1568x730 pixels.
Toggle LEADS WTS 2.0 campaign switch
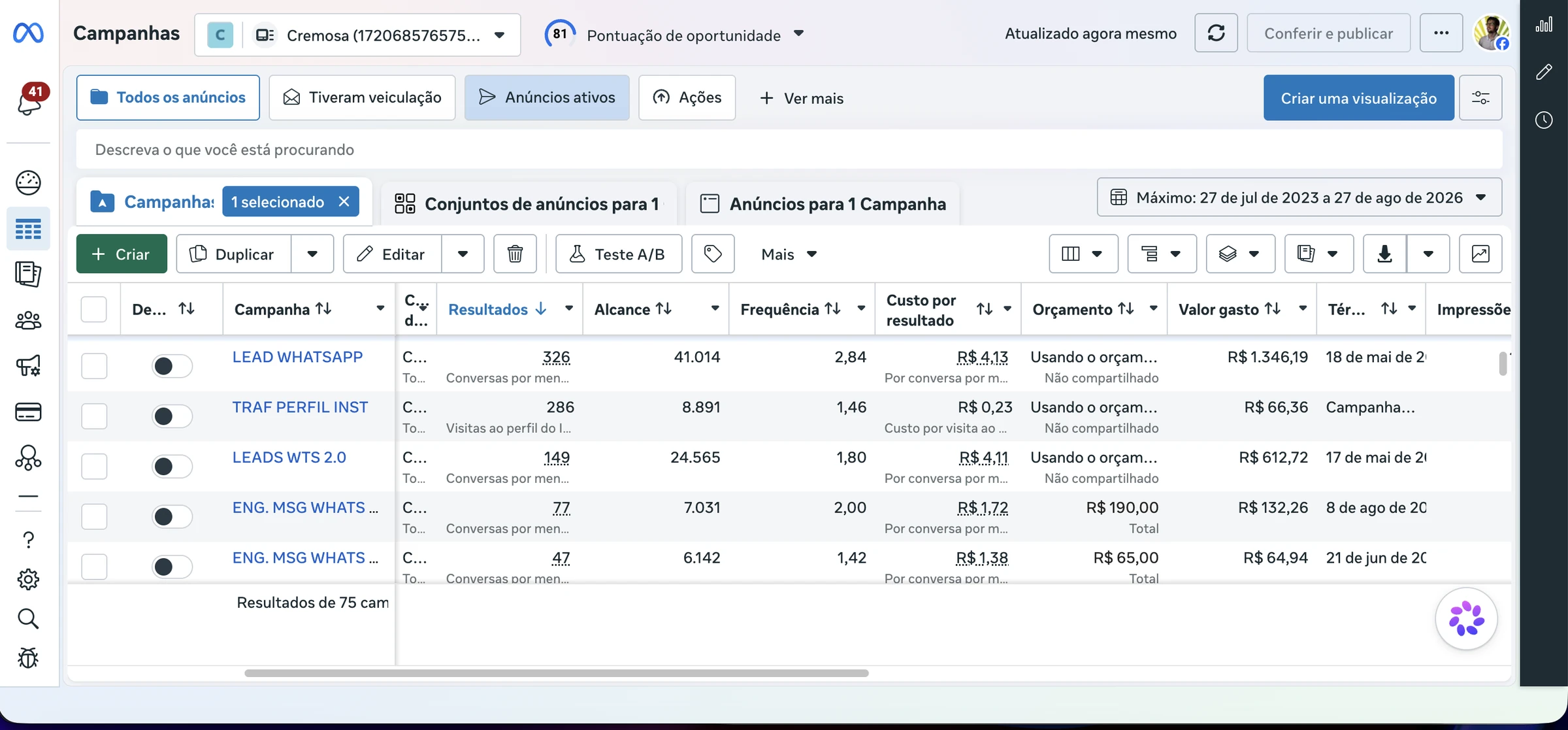tap(172, 467)
